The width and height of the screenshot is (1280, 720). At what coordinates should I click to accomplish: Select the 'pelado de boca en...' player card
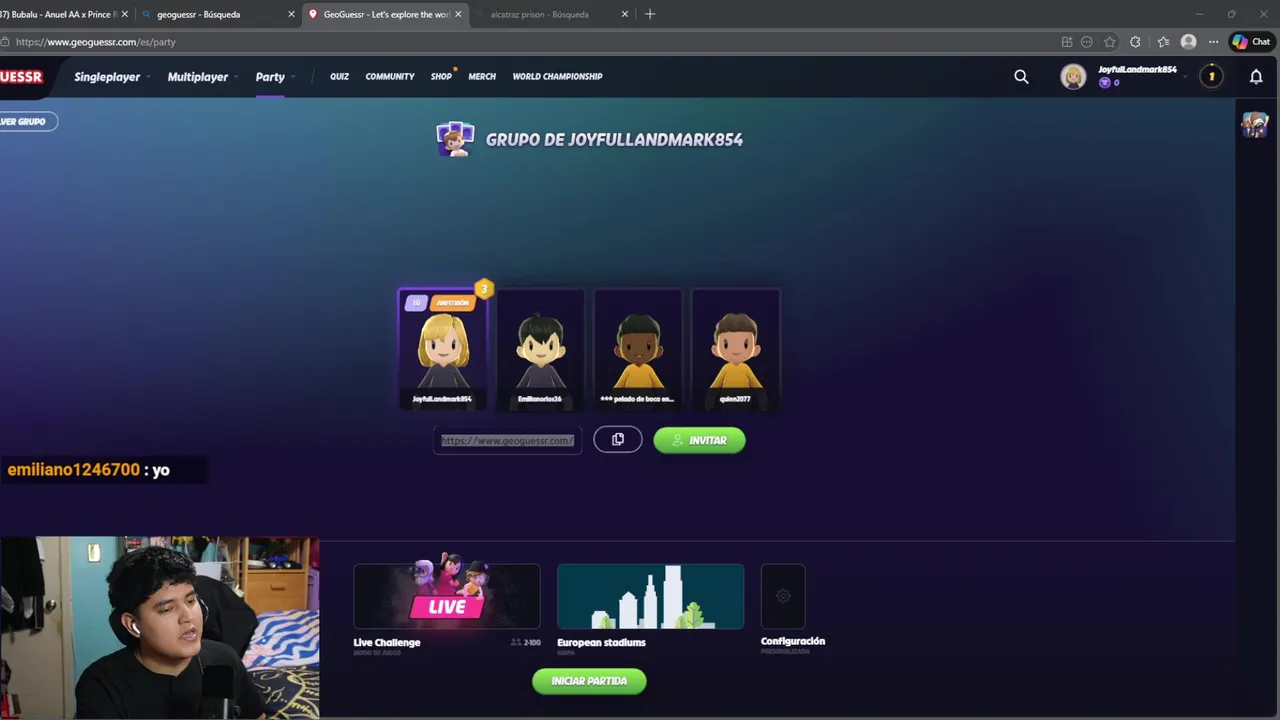pyautogui.click(x=637, y=349)
